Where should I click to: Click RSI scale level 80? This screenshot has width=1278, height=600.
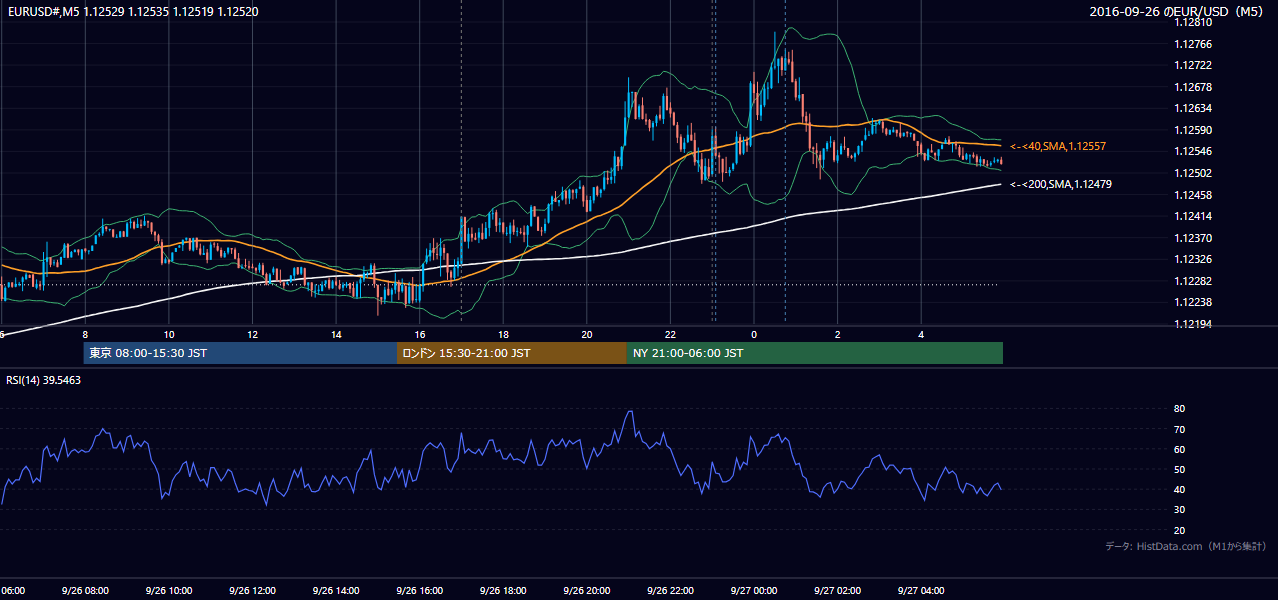(1180, 409)
